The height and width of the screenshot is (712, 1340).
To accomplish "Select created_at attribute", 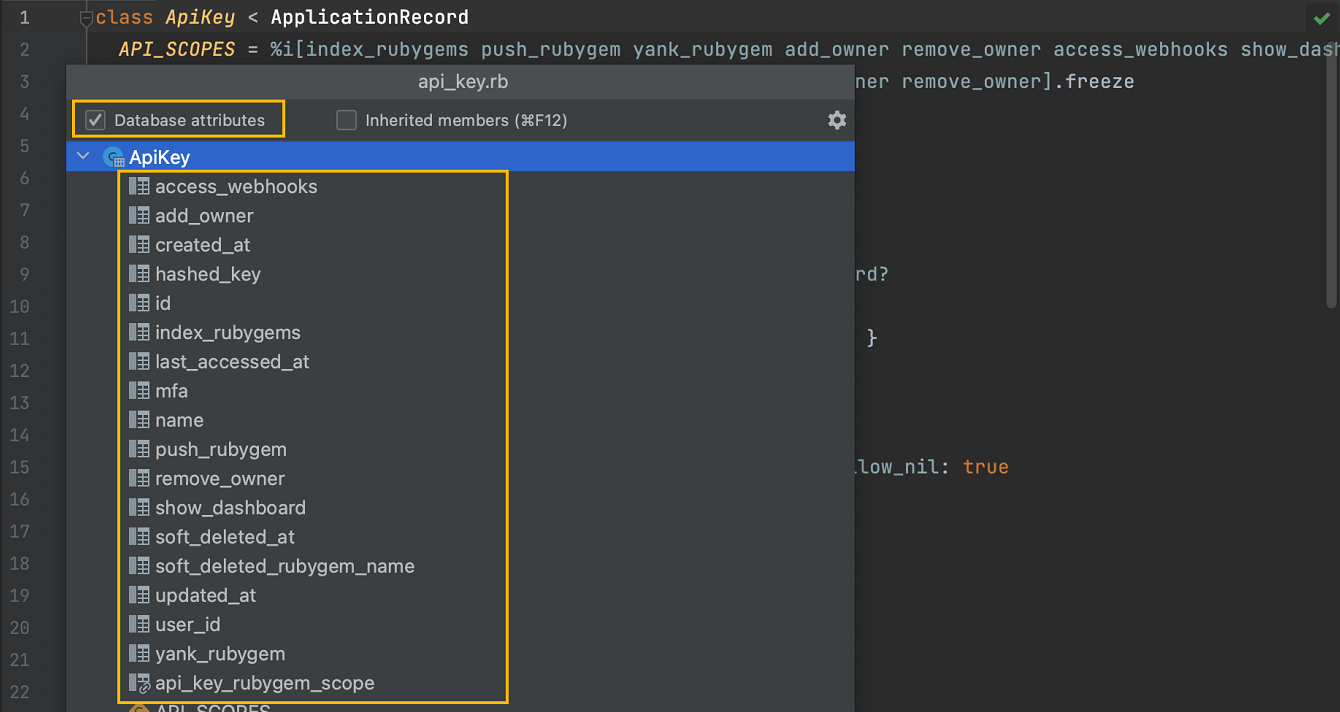I will click(x=203, y=244).
